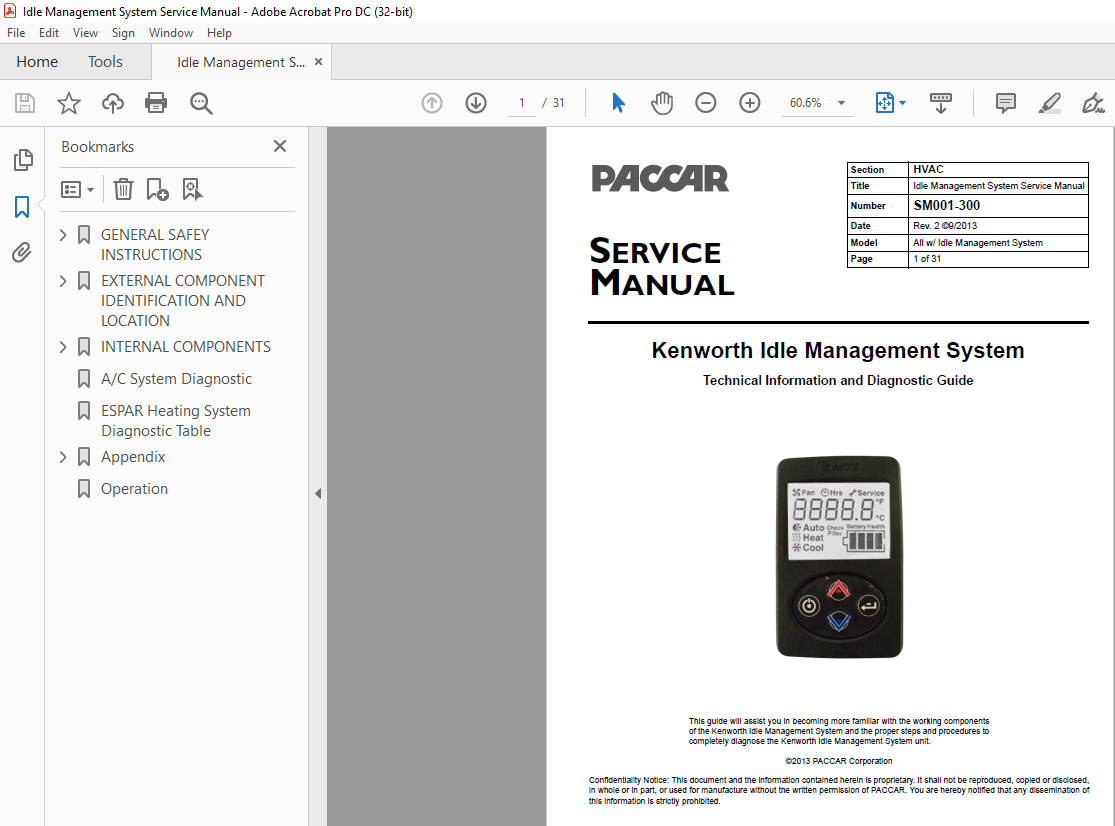This screenshot has width=1115, height=826.
Task: Open the bookmarks options dropdown
Action: (78, 189)
